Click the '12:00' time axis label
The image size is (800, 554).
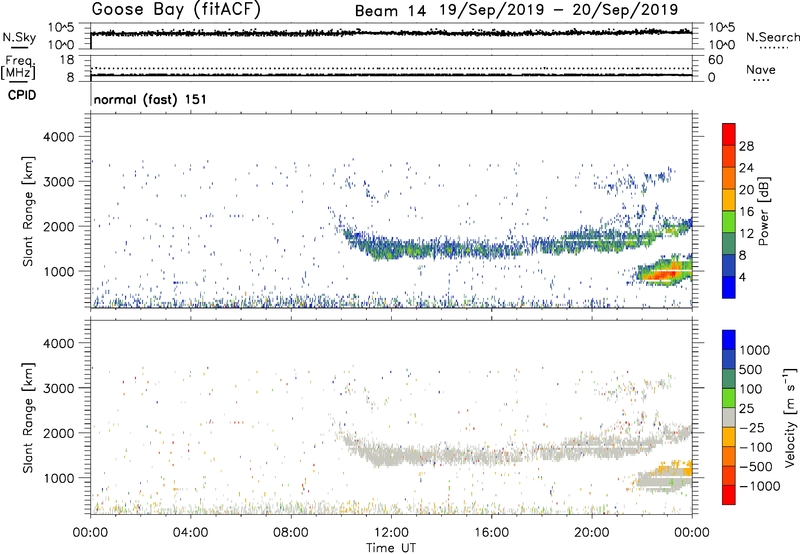tap(391, 533)
